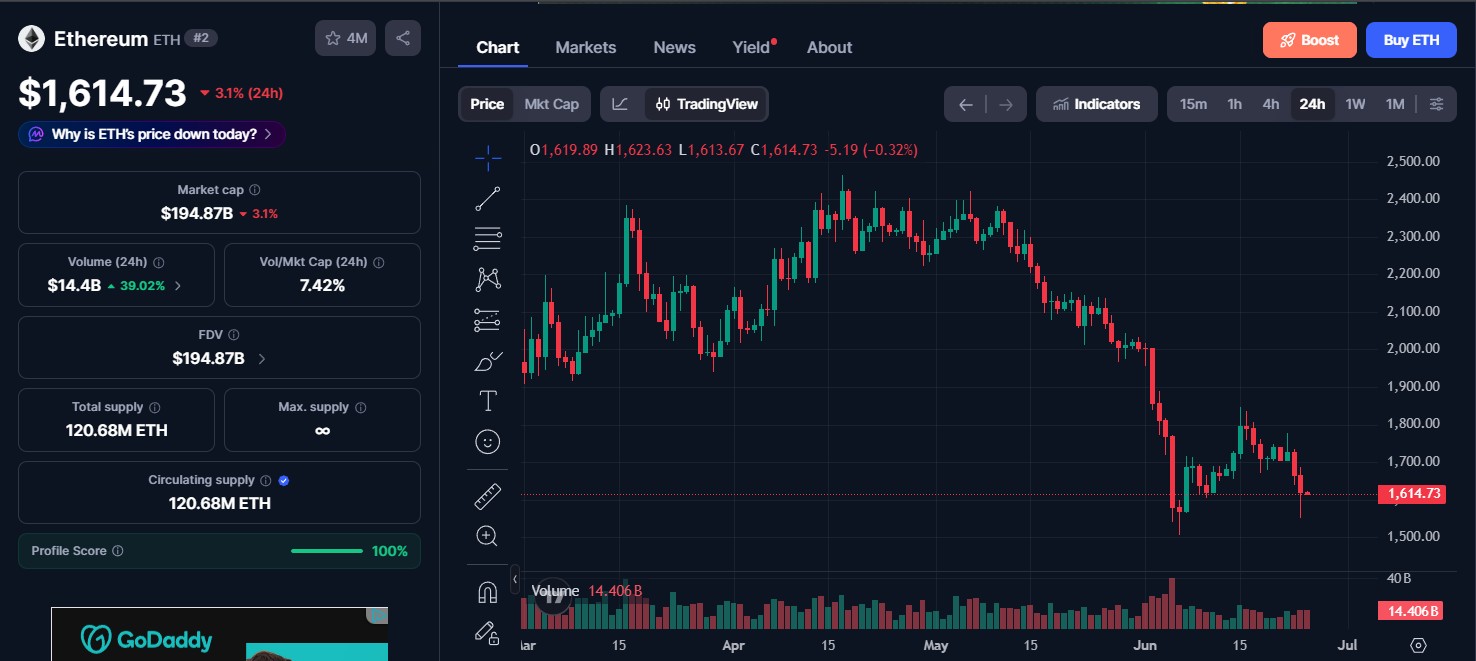Click the 1,614.73 price label on the axis

coord(1412,494)
